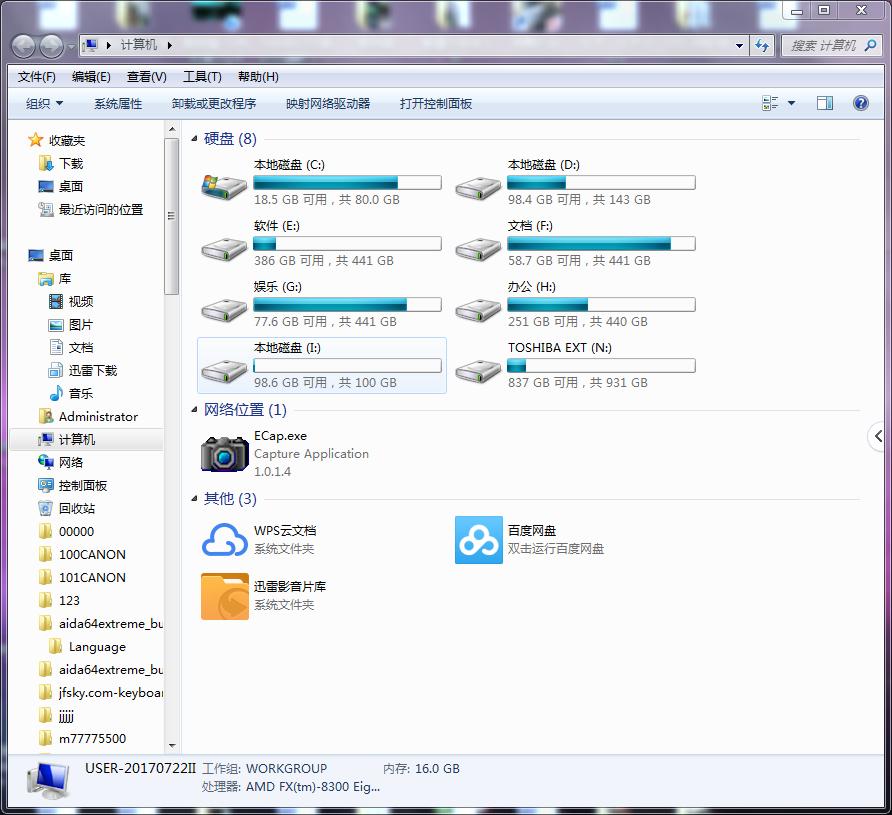Screen dimensions: 892x815
Task: Open 收藏夹 favorites in sidebar
Action: pyautogui.click(x=67, y=140)
